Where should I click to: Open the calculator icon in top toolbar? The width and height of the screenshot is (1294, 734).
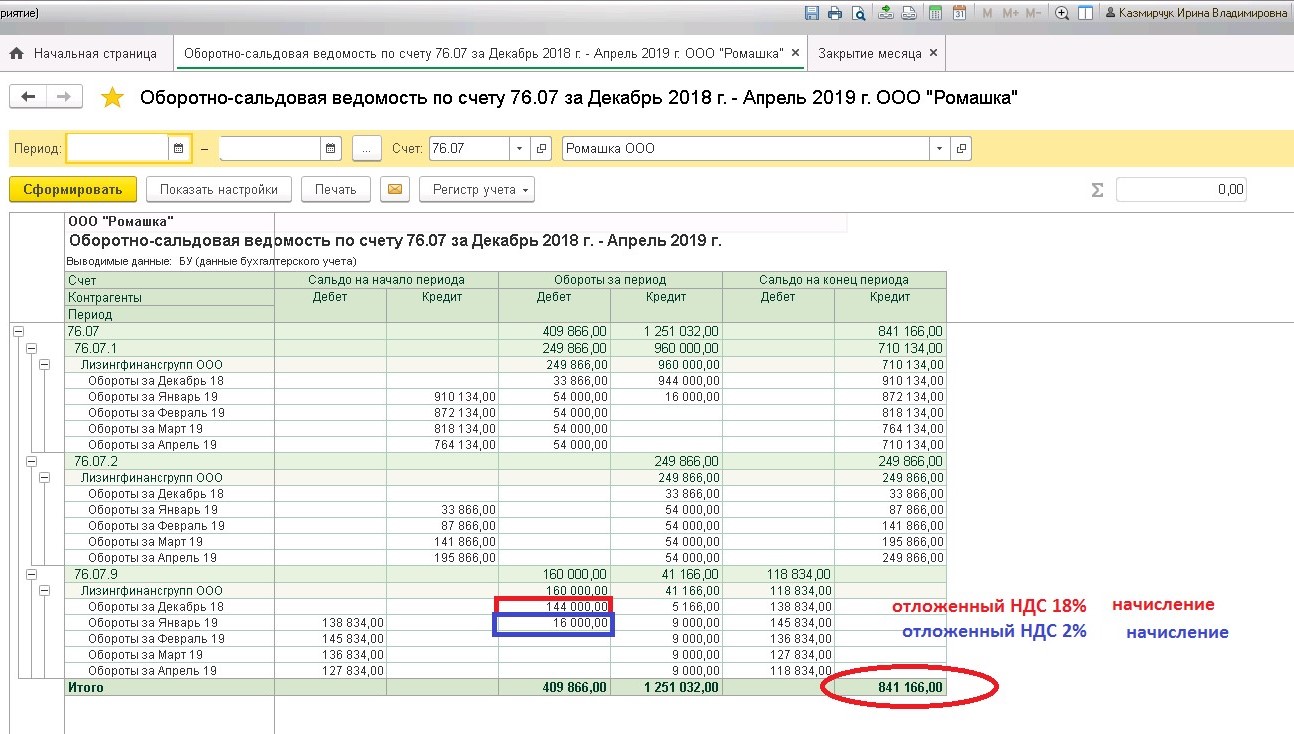[x=935, y=13]
